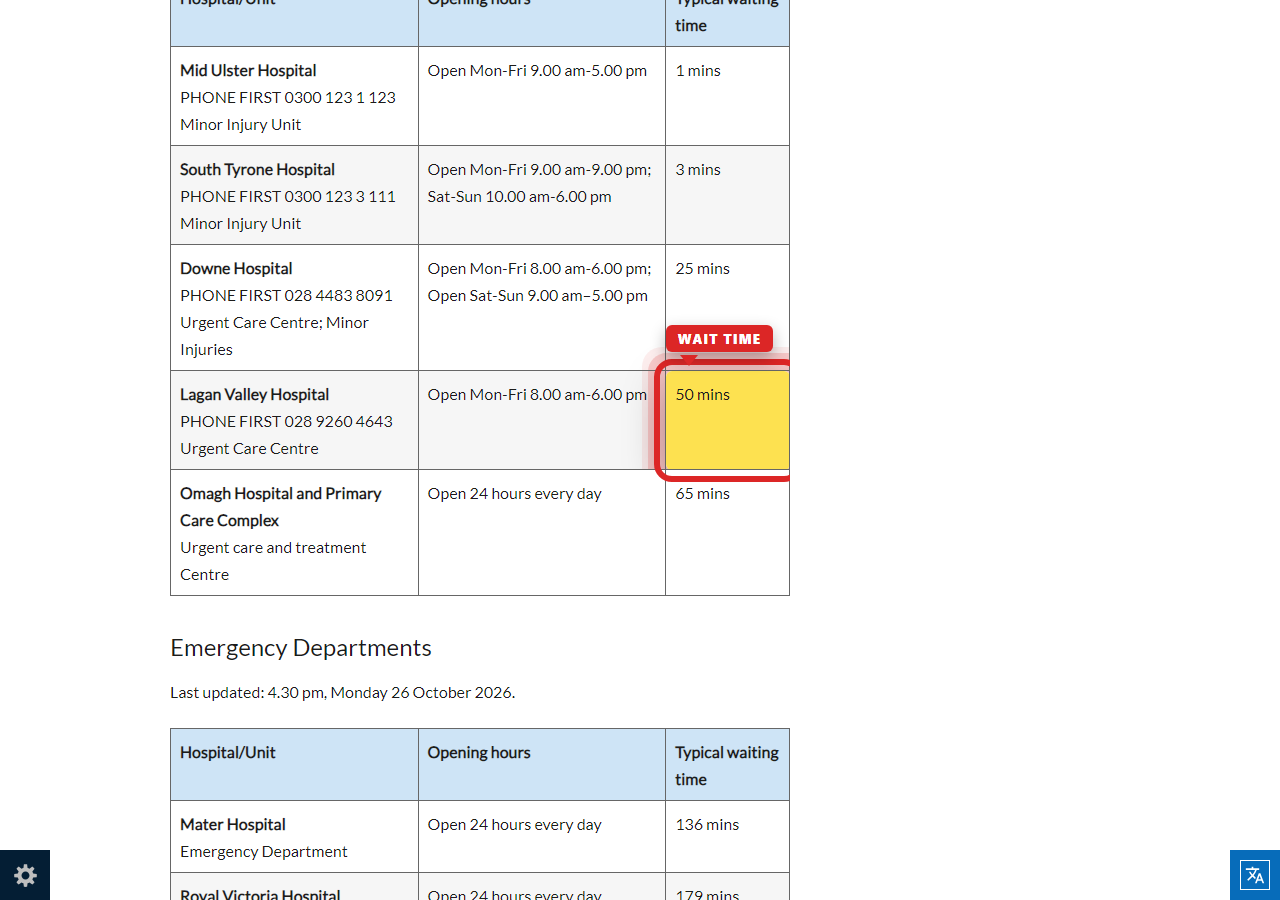Open the translate language icon

pyautogui.click(x=1255, y=875)
